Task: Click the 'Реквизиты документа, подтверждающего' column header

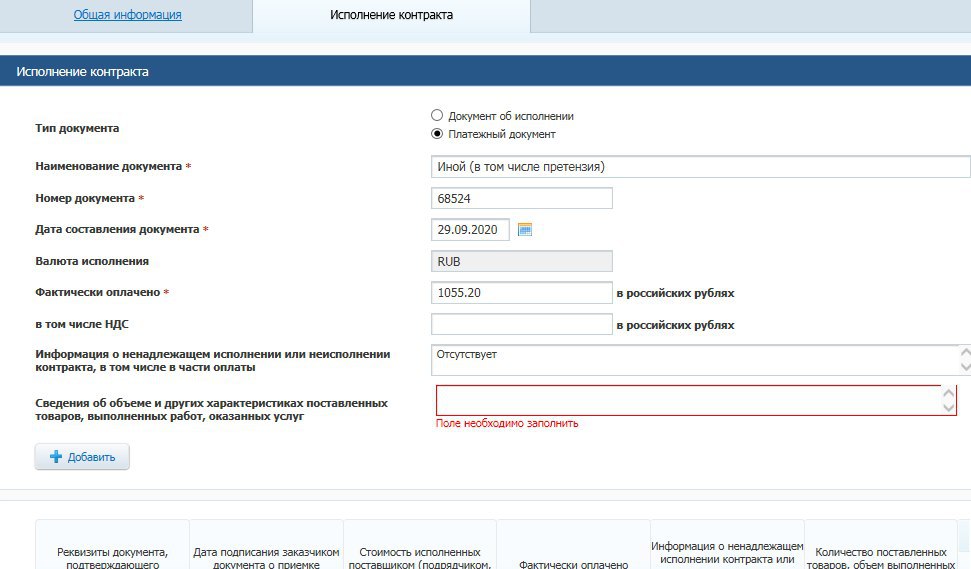Action: [x=112, y=545]
